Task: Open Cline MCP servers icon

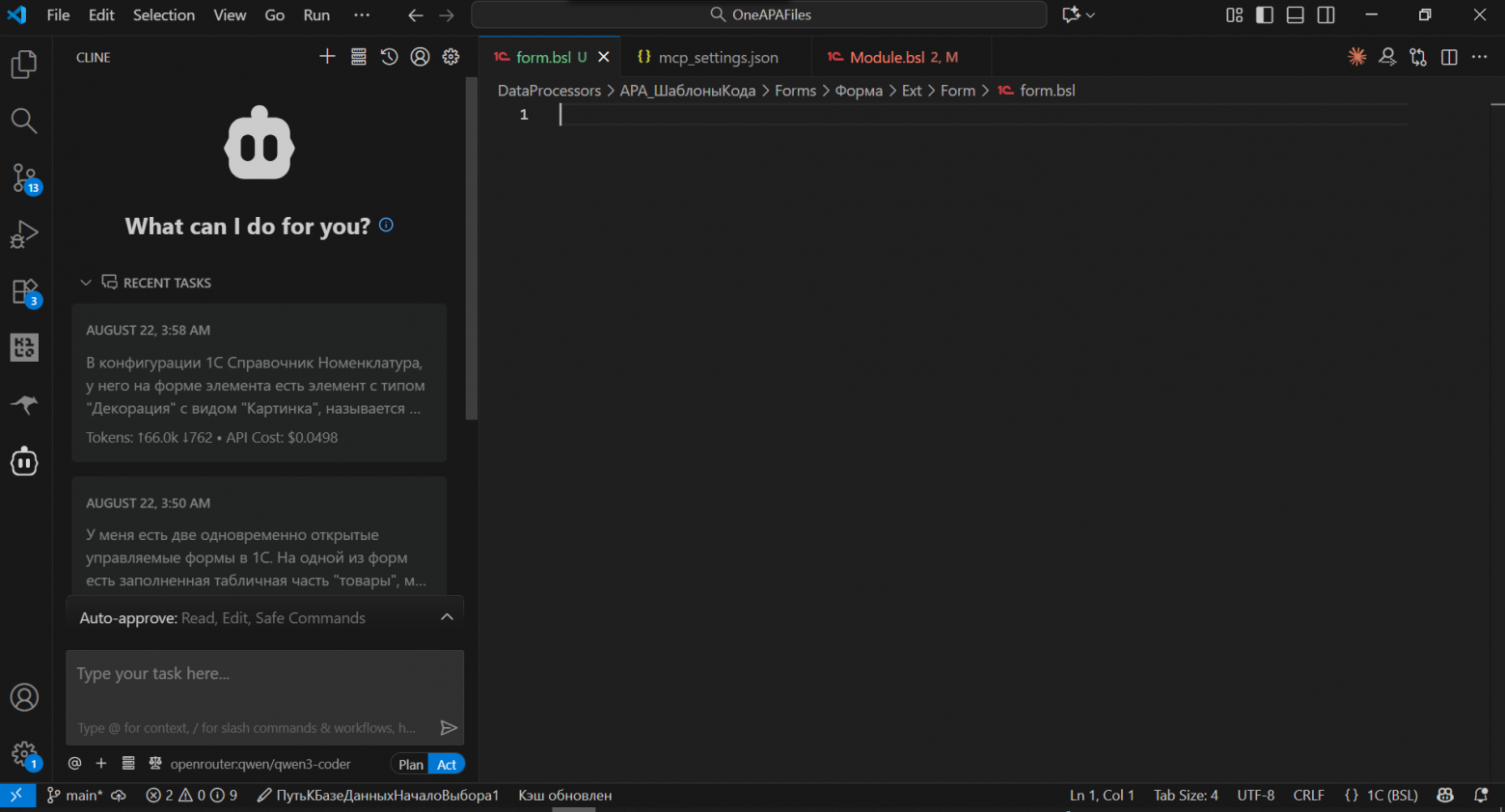Action: tap(358, 56)
